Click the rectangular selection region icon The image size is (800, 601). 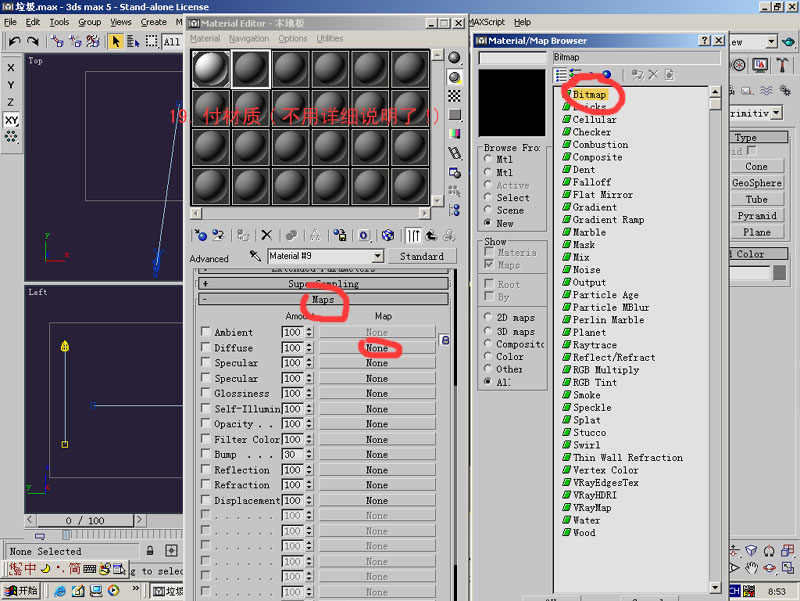click(152, 41)
